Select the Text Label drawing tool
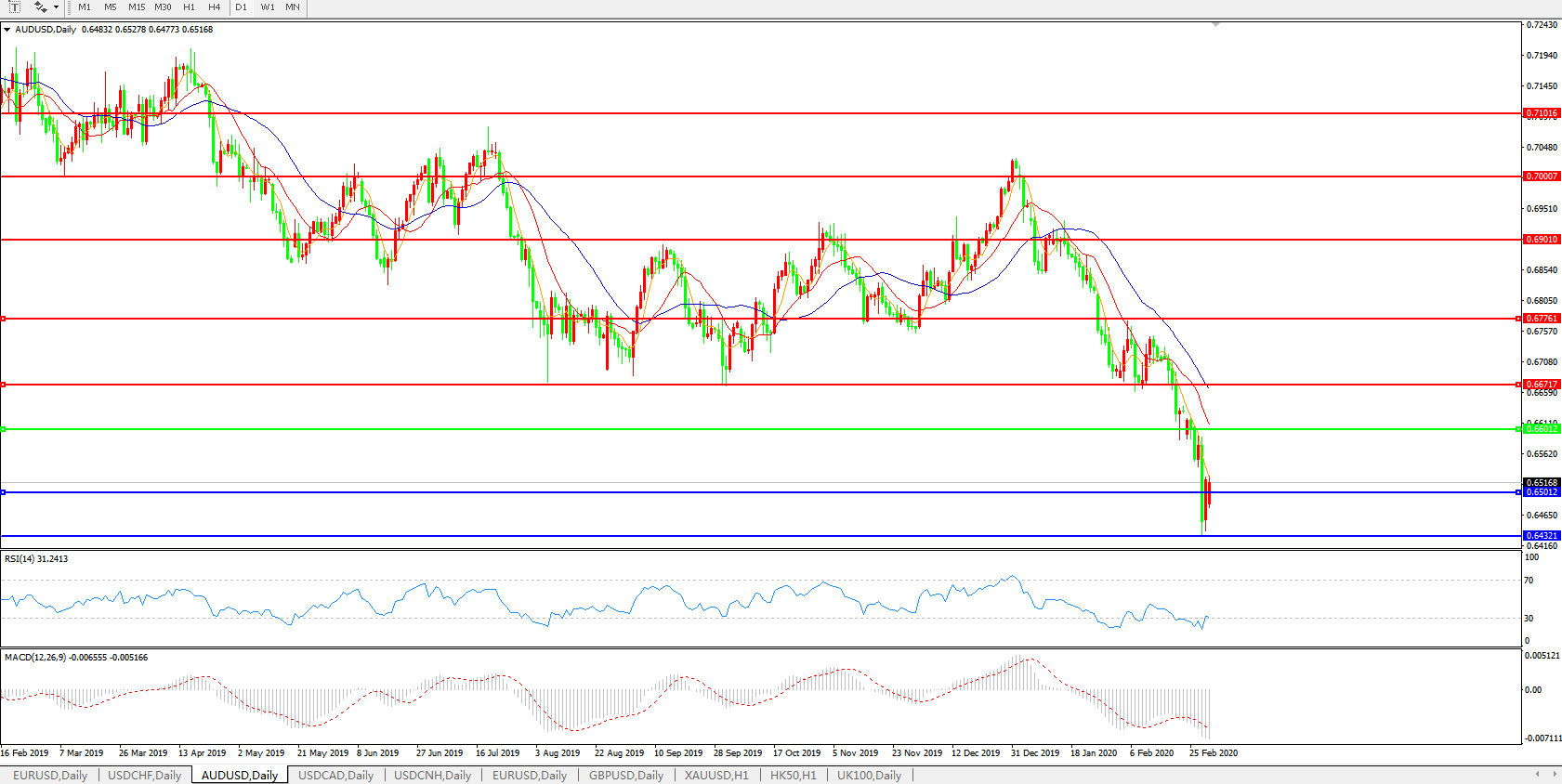This screenshot has height=784, width=1562. (x=14, y=7)
